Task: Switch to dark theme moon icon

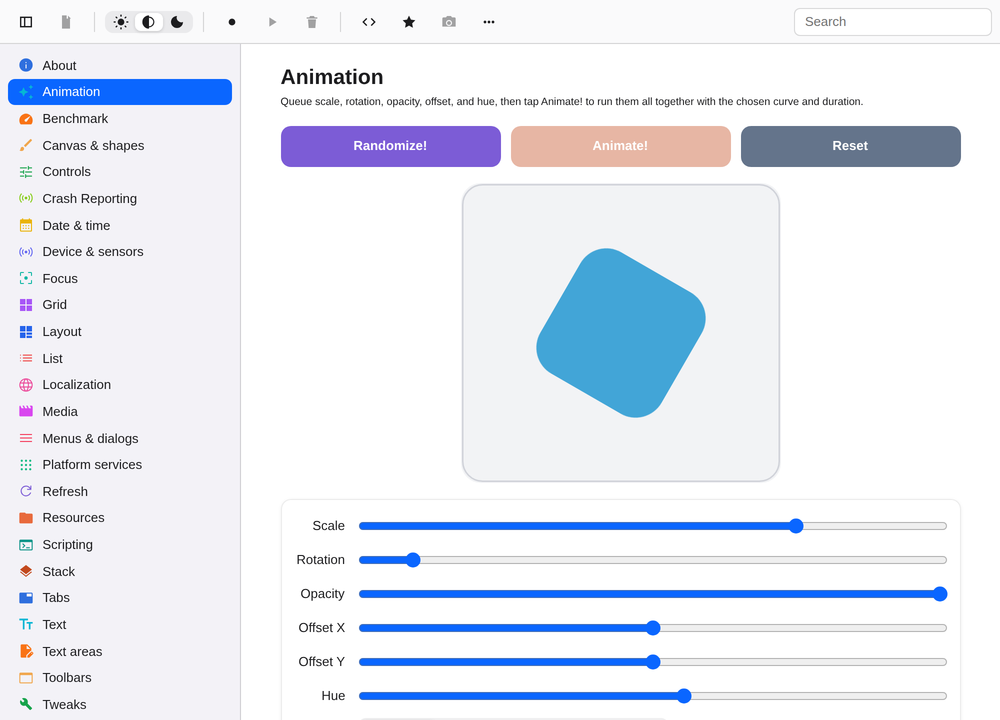Action: [177, 22]
